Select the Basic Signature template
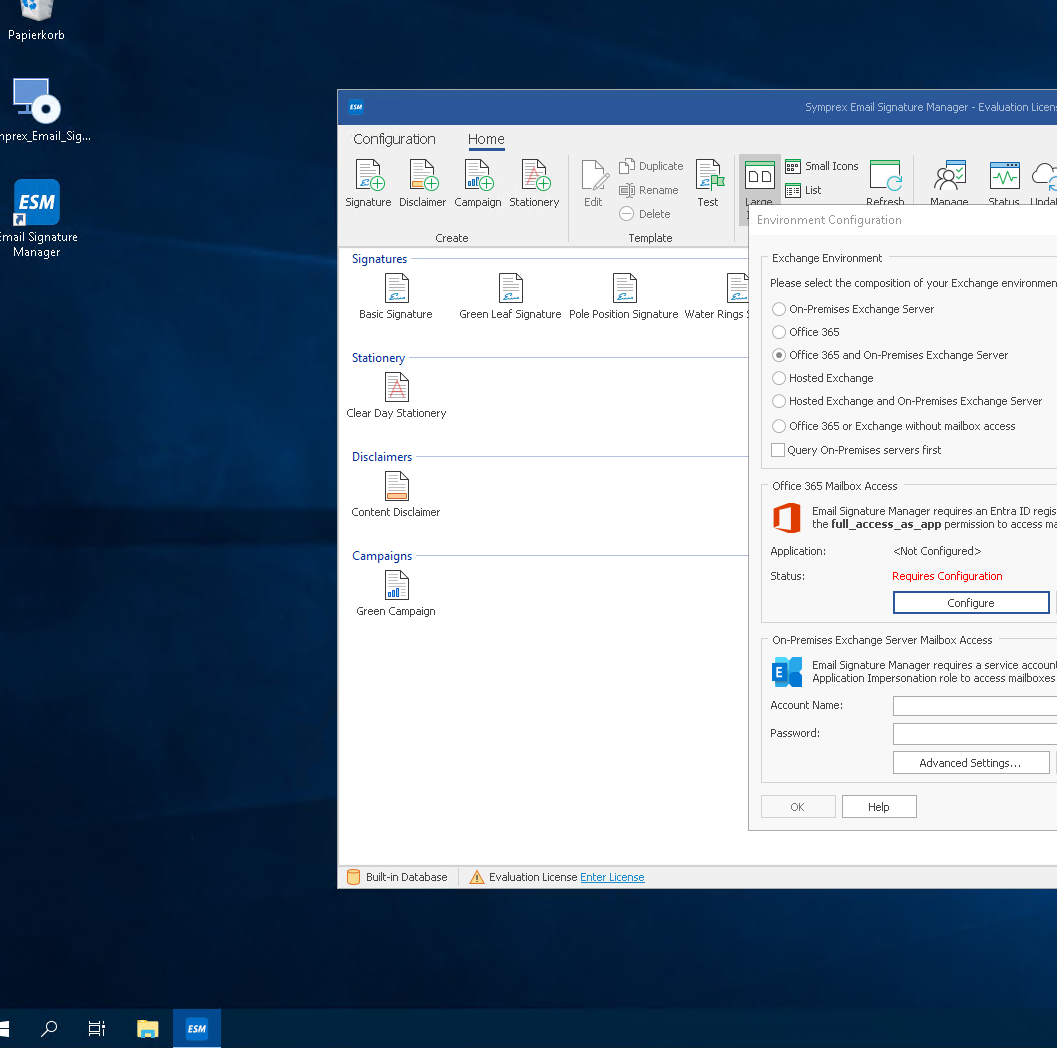Viewport: 1057px width, 1048px height. 396,296
